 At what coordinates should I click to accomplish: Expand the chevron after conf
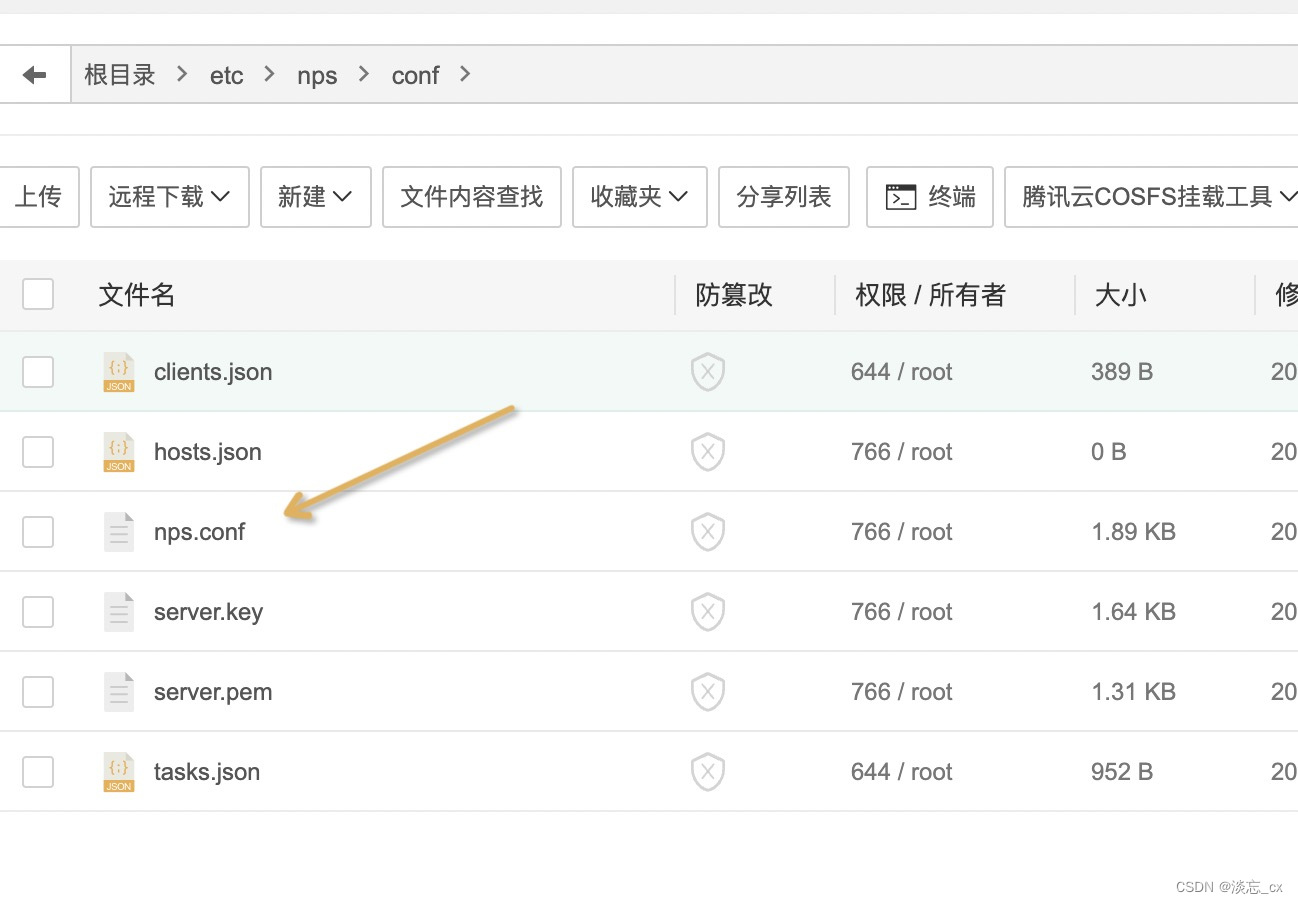click(x=464, y=74)
